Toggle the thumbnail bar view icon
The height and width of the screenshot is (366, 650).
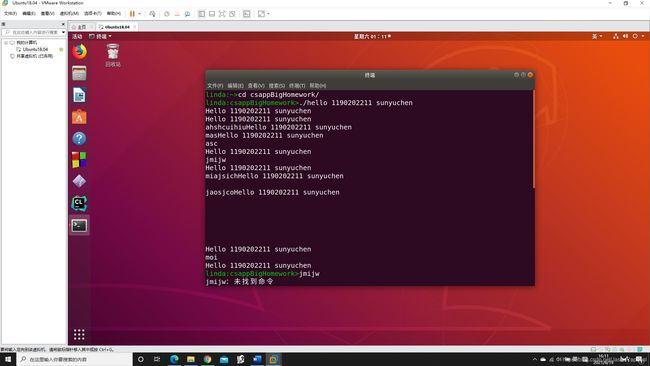[x=212, y=14]
